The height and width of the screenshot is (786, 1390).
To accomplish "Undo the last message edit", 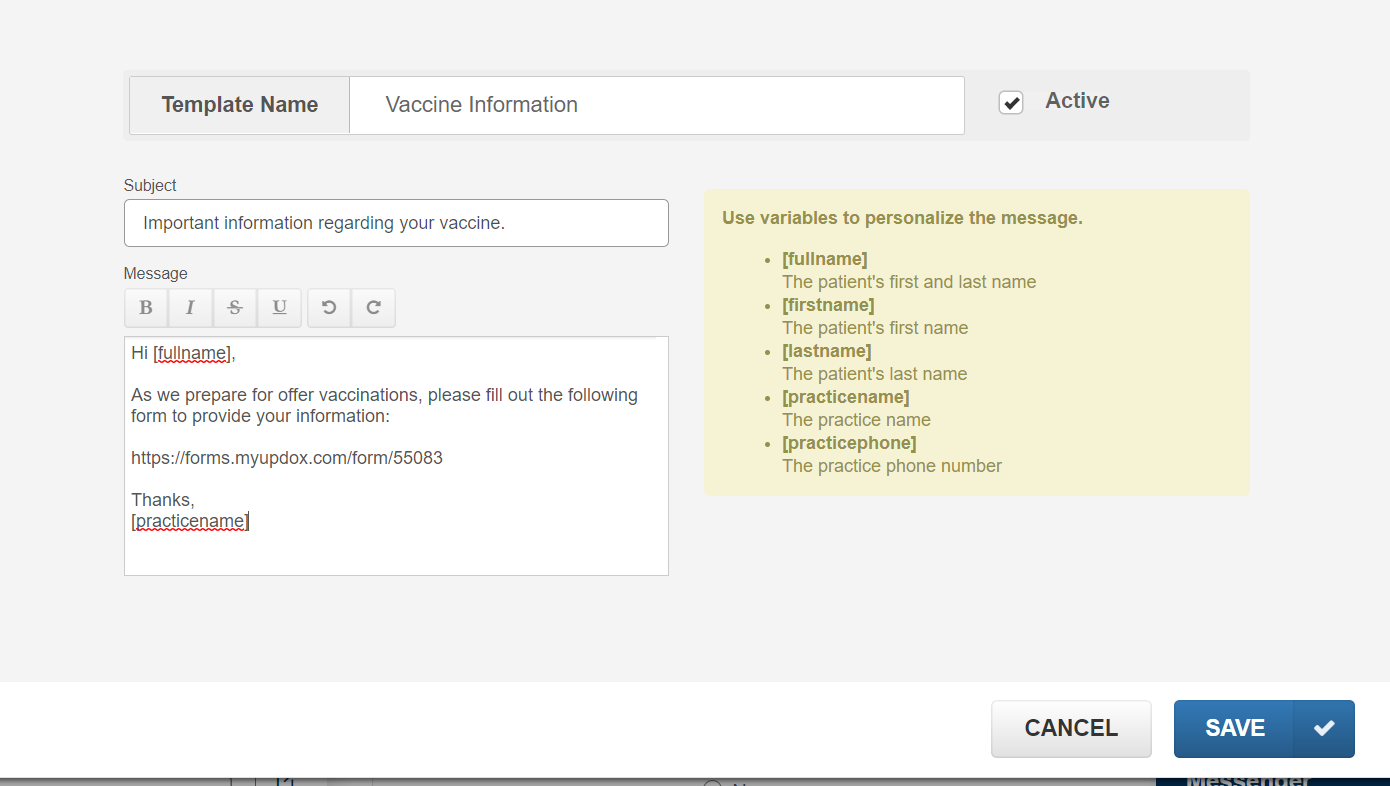I will click(329, 308).
